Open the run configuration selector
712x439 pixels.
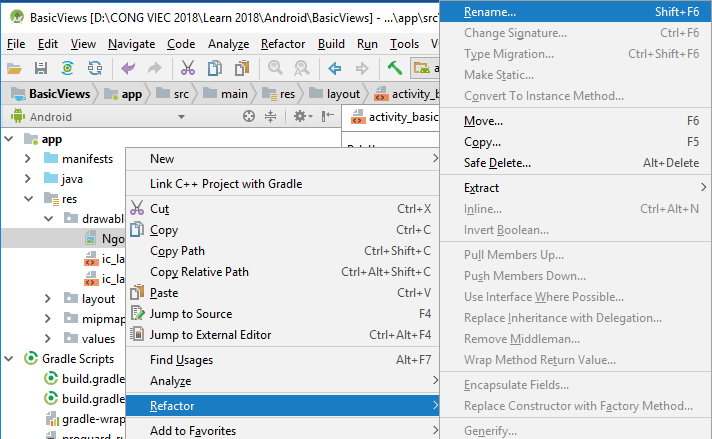[x=425, y=69]
